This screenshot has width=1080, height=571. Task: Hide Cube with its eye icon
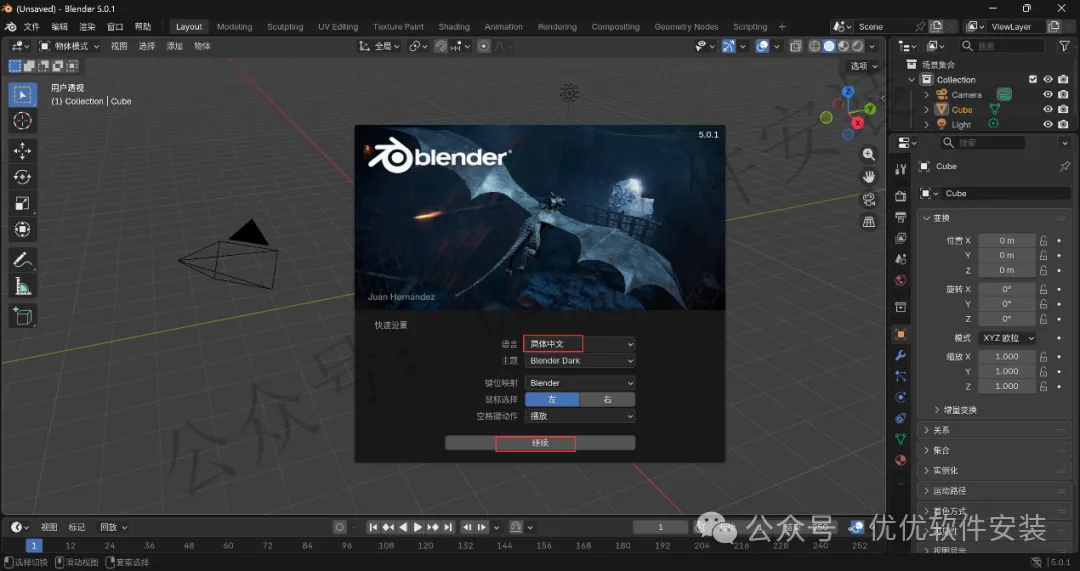click(1048, 110)
